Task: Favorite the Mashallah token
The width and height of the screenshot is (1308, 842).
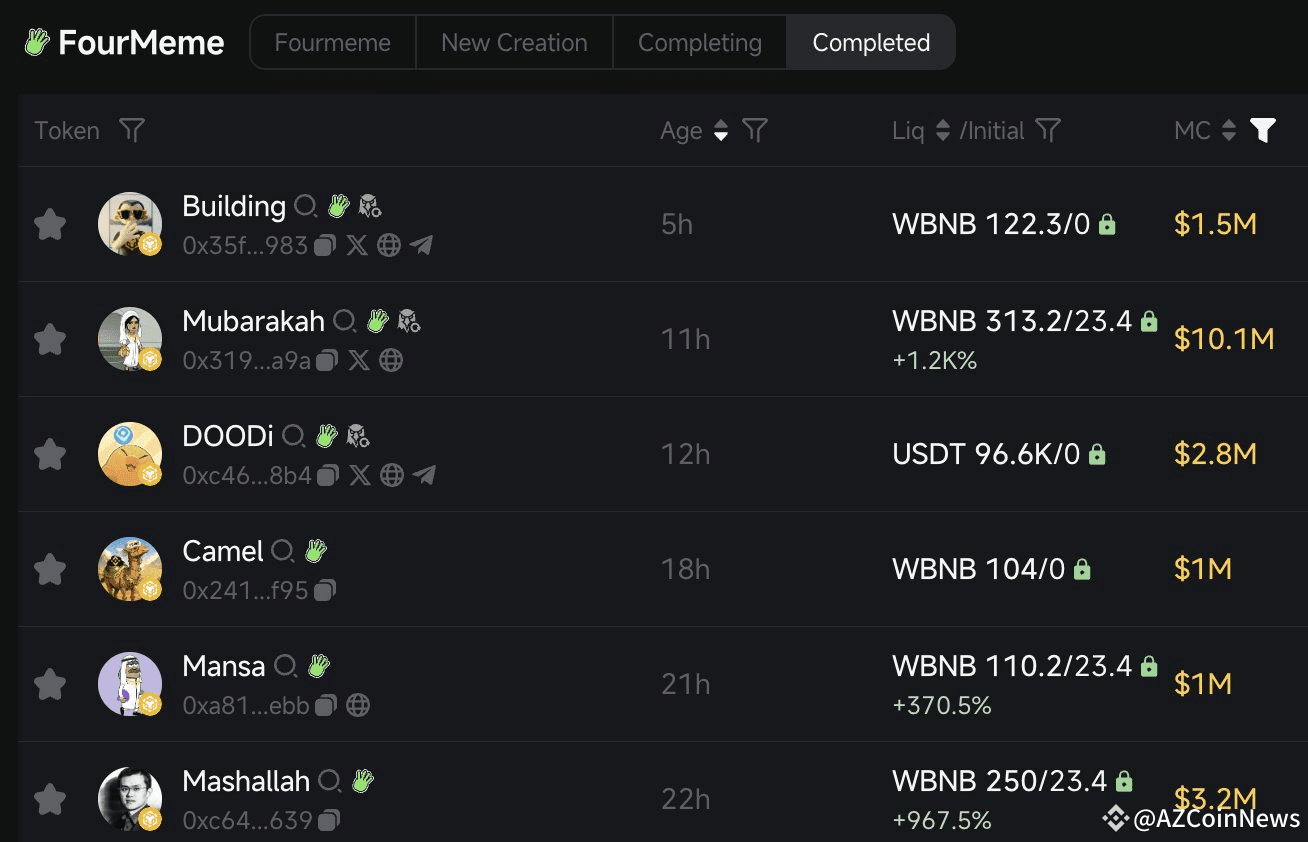Action: (50, 796)
